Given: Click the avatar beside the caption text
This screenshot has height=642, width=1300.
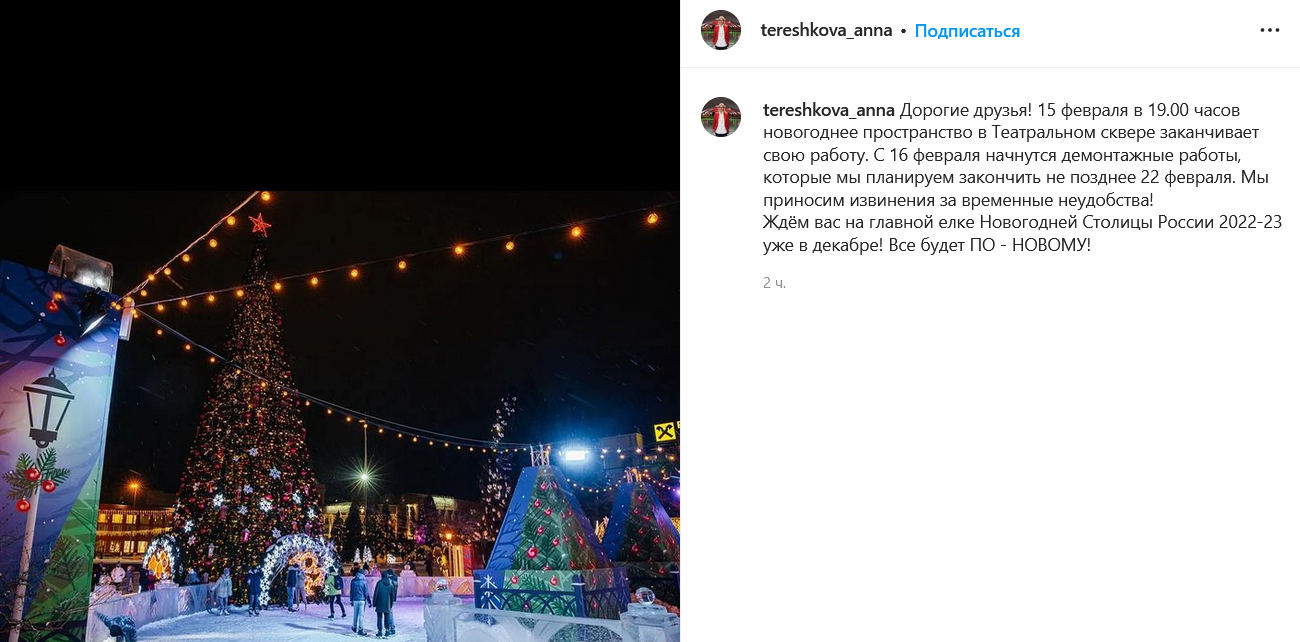Looking at the screenshot, I should coord(721,117).
